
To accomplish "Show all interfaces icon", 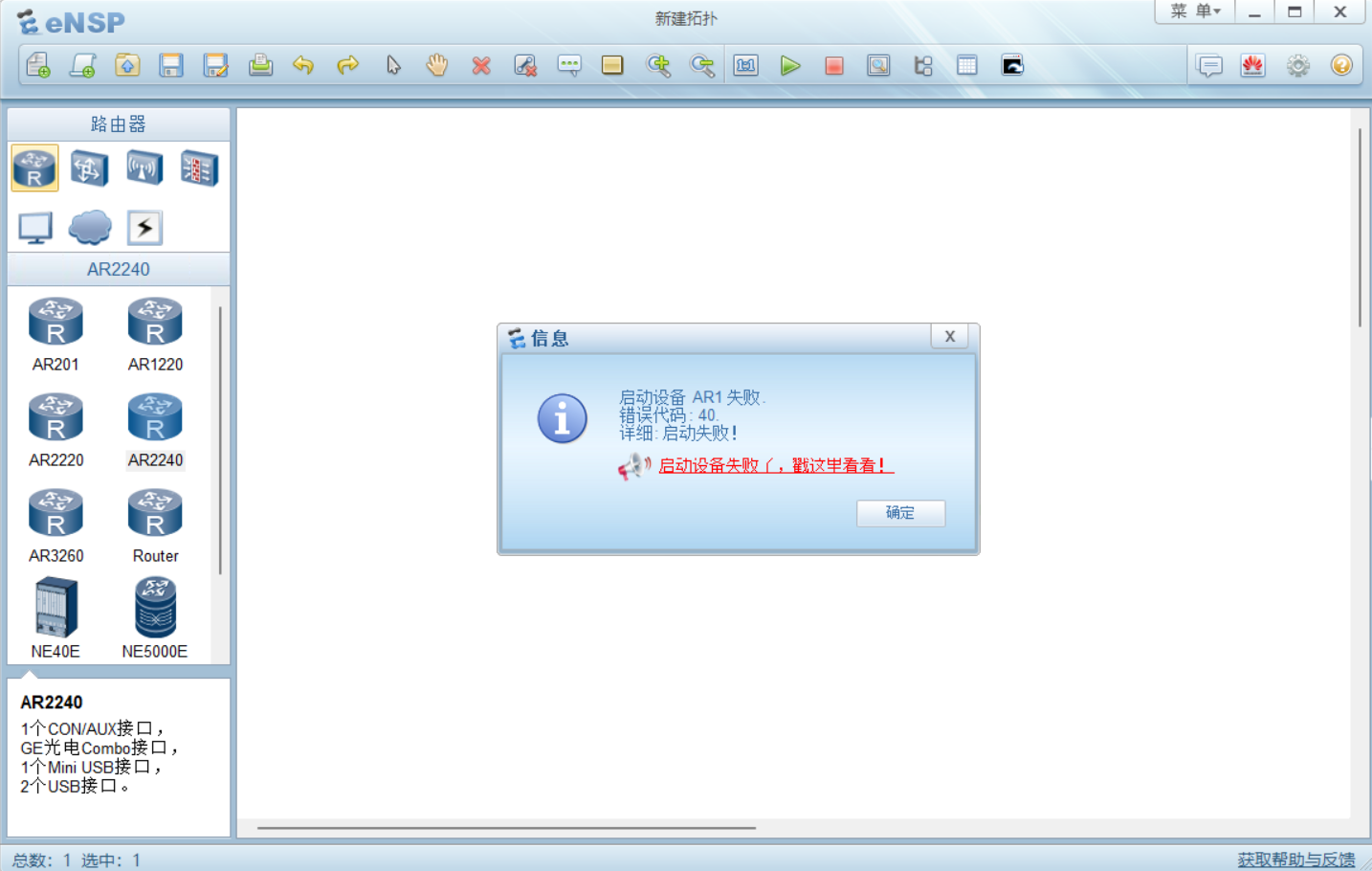I will (x=923, y=65).
